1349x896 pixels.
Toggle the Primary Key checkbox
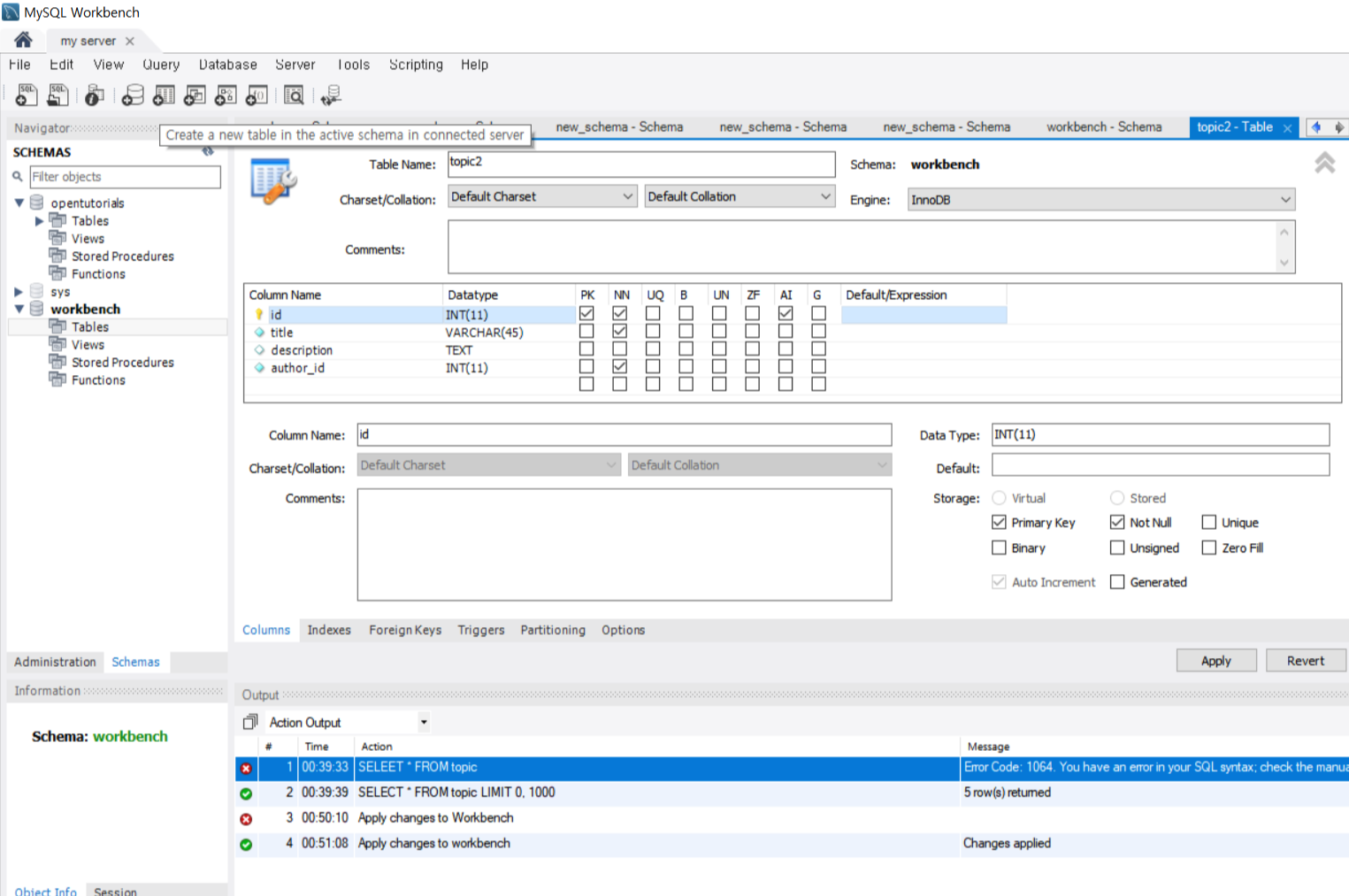[999, 522]
